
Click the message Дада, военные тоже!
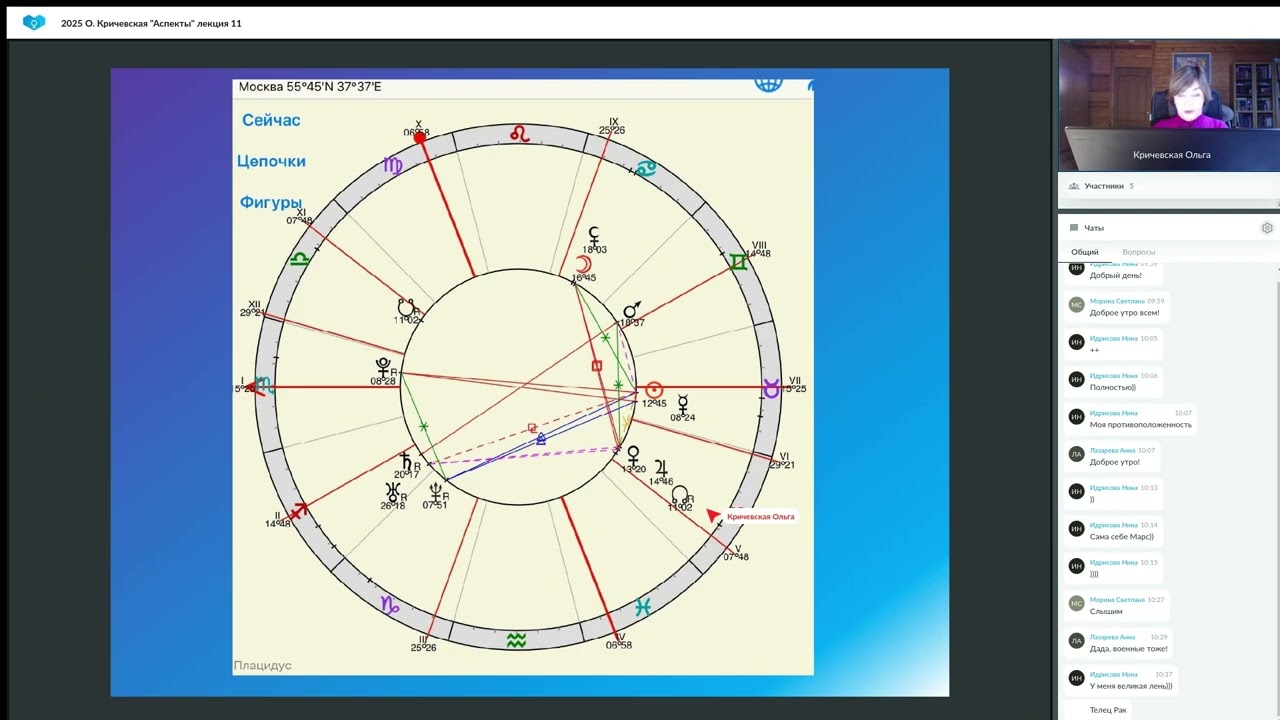tap(1129, 649)
